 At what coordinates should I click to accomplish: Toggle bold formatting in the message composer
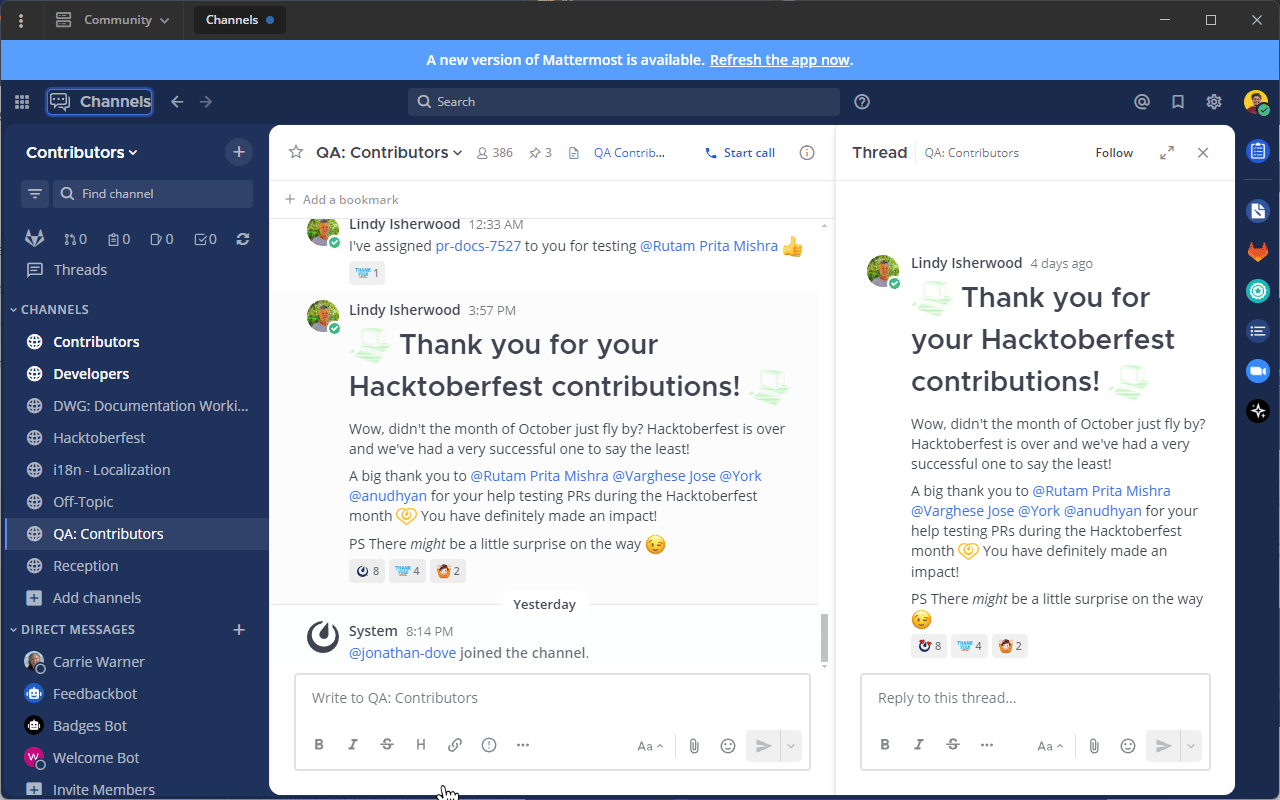(318, 744)
